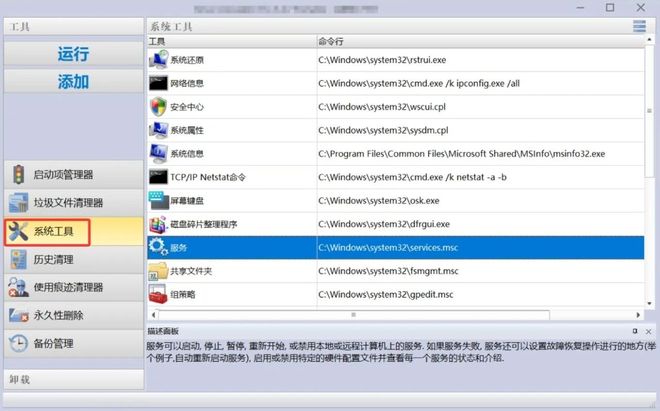Select the 系统还原 row name
Screen dimensions: 660x411
[187, 60]
